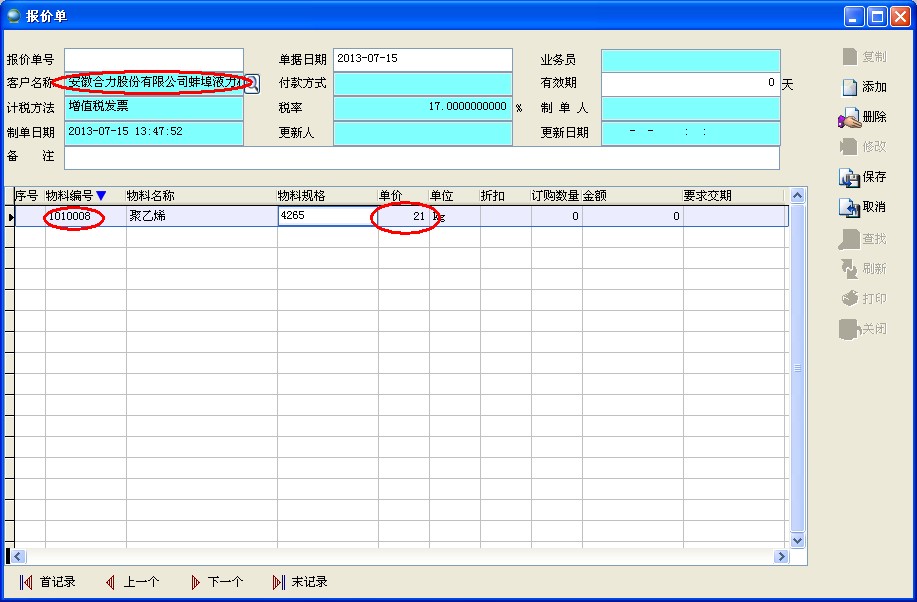Viewport: 917px width, 602px height.
Task: Select the 聚乙烯 material name cell
Action: click(200, 216)
